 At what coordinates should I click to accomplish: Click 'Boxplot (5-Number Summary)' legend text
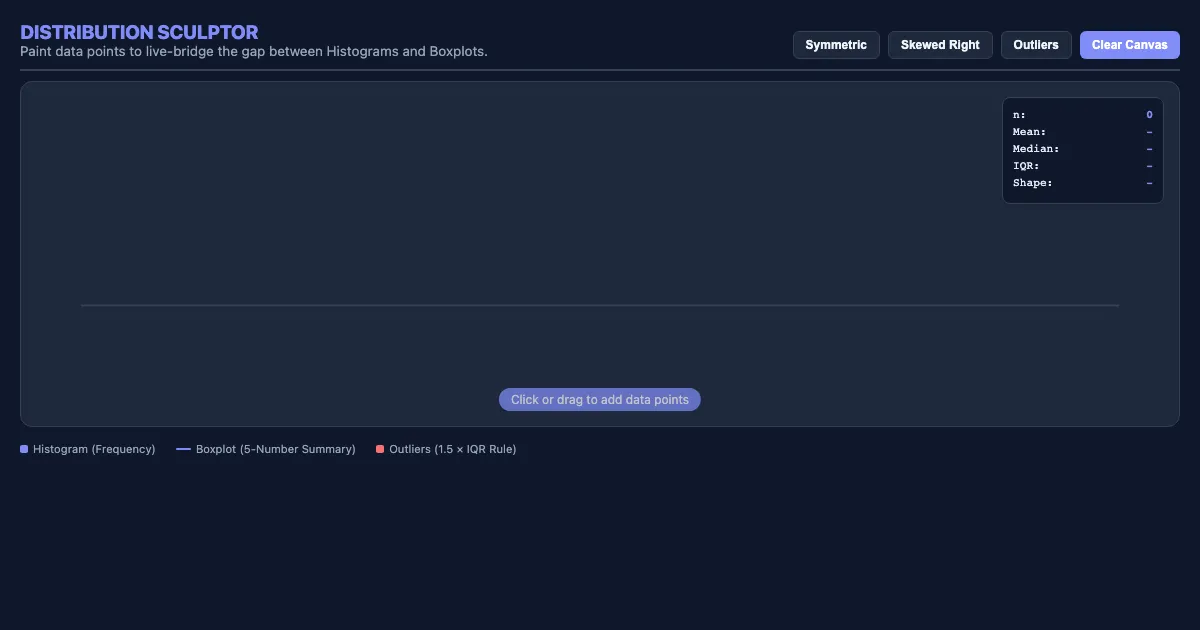276,450
